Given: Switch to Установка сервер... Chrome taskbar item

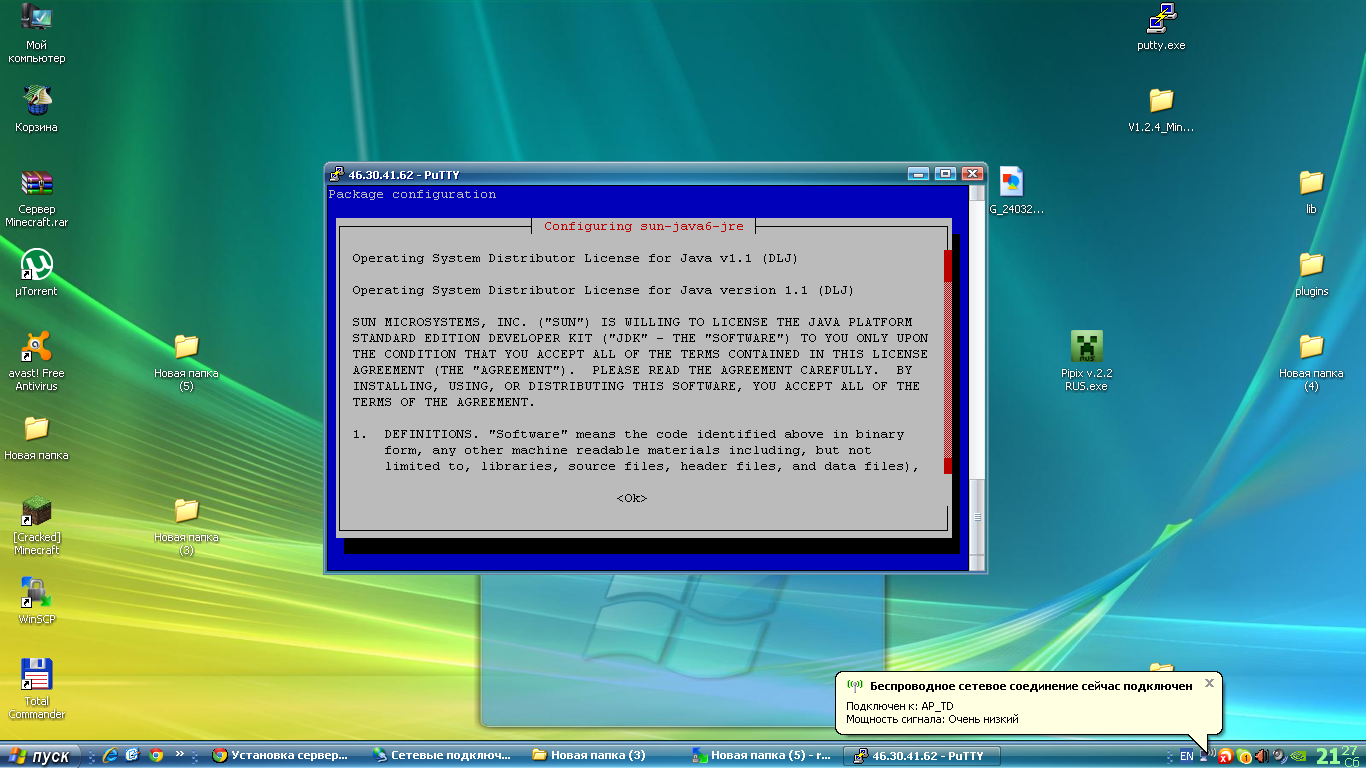Looking at the screenshot, I should (x=282, y=755).
